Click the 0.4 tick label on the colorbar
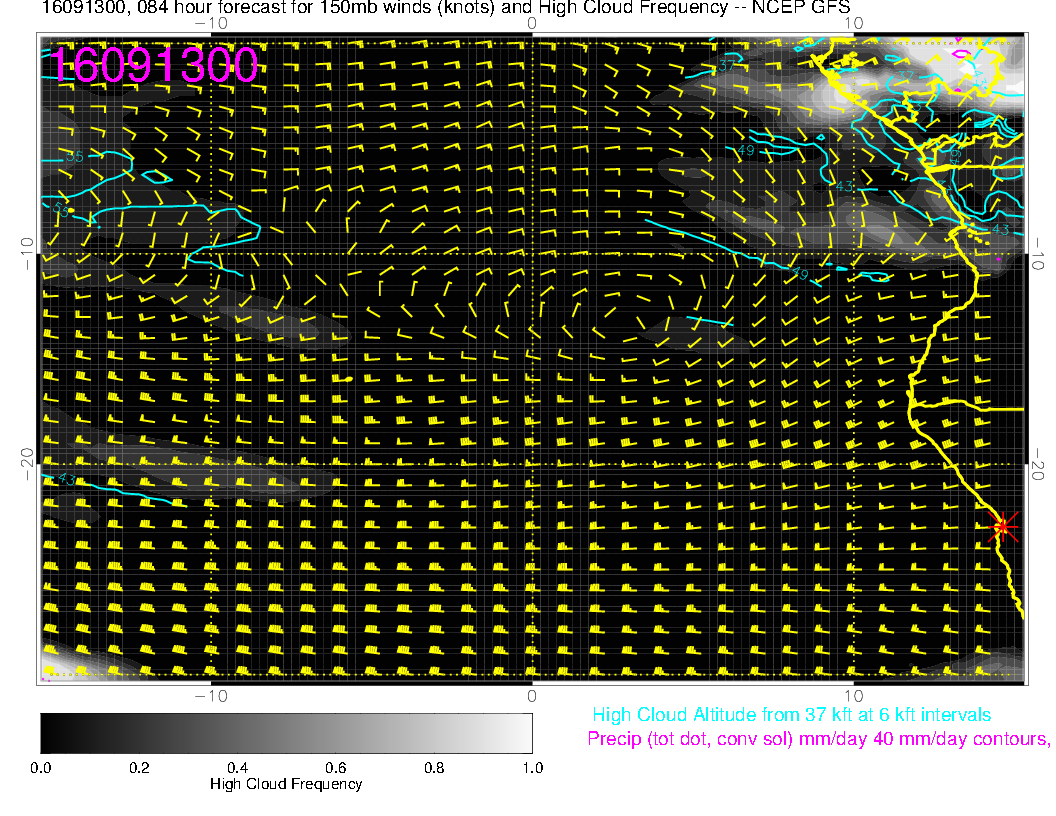 tap(237, 768)
